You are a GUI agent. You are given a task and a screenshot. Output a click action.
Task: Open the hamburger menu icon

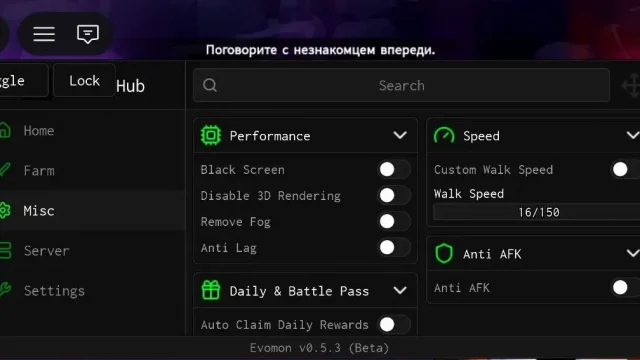pyautogui.click(x=44, y=34)
